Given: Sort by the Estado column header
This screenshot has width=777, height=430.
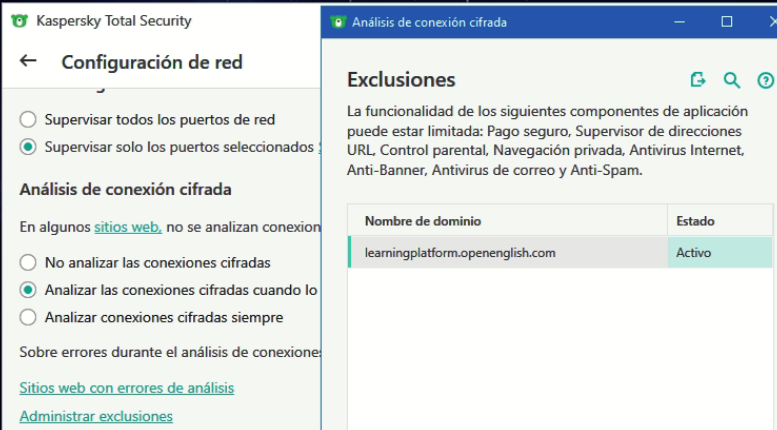Looking at the screenshot, I should coord(720,221).
